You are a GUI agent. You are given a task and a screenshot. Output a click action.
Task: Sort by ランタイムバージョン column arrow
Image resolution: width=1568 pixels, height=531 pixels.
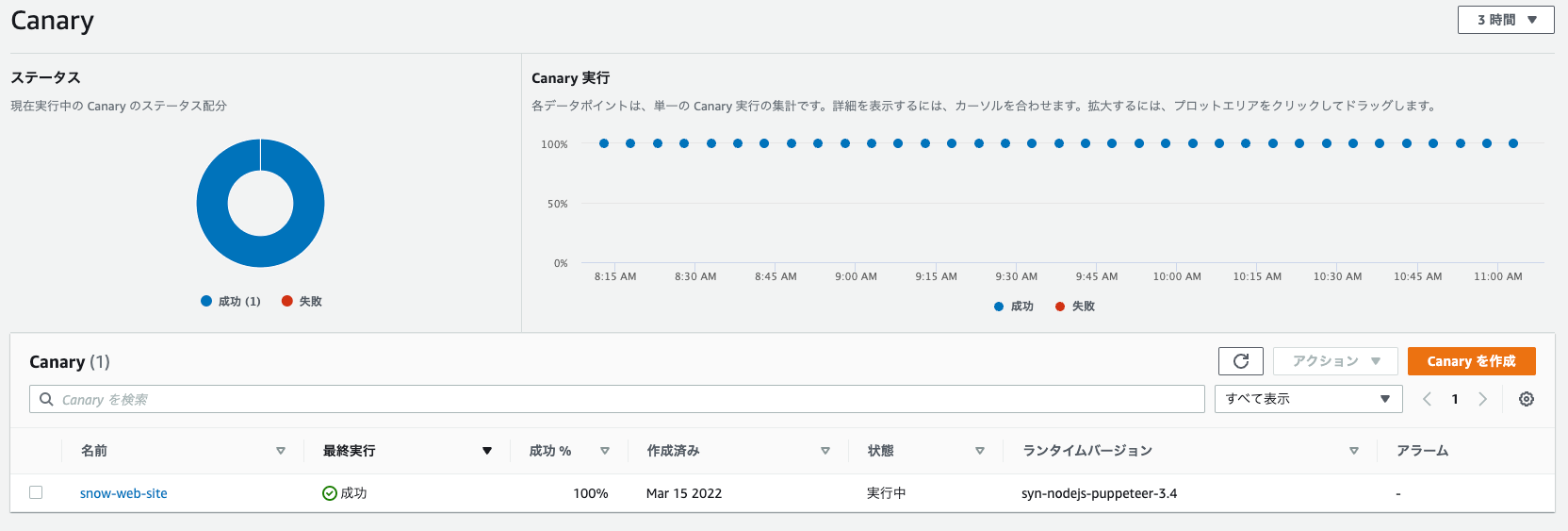click(1354, 451)
